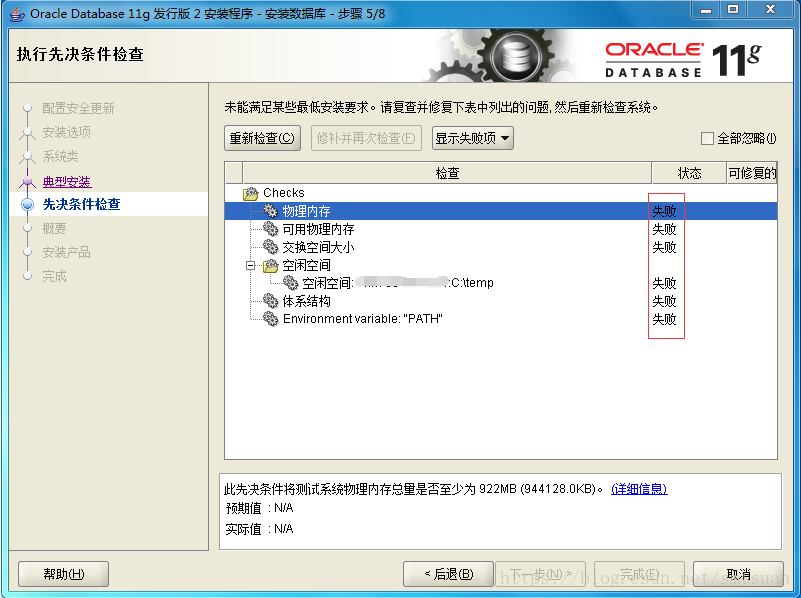Select the 体系结构 row
This screenshot has height=598, width=801.
pyautogui.click(x=501, y=301)
